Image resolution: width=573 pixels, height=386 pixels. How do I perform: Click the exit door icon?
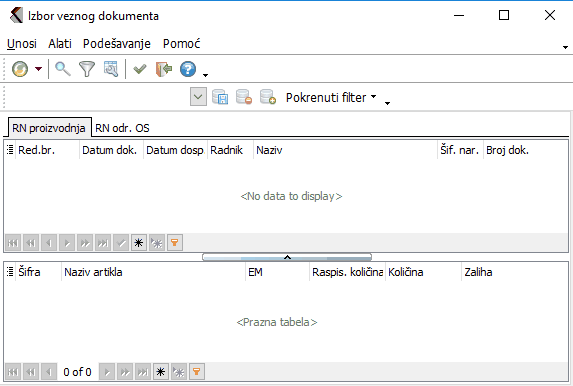click(164, 69)
